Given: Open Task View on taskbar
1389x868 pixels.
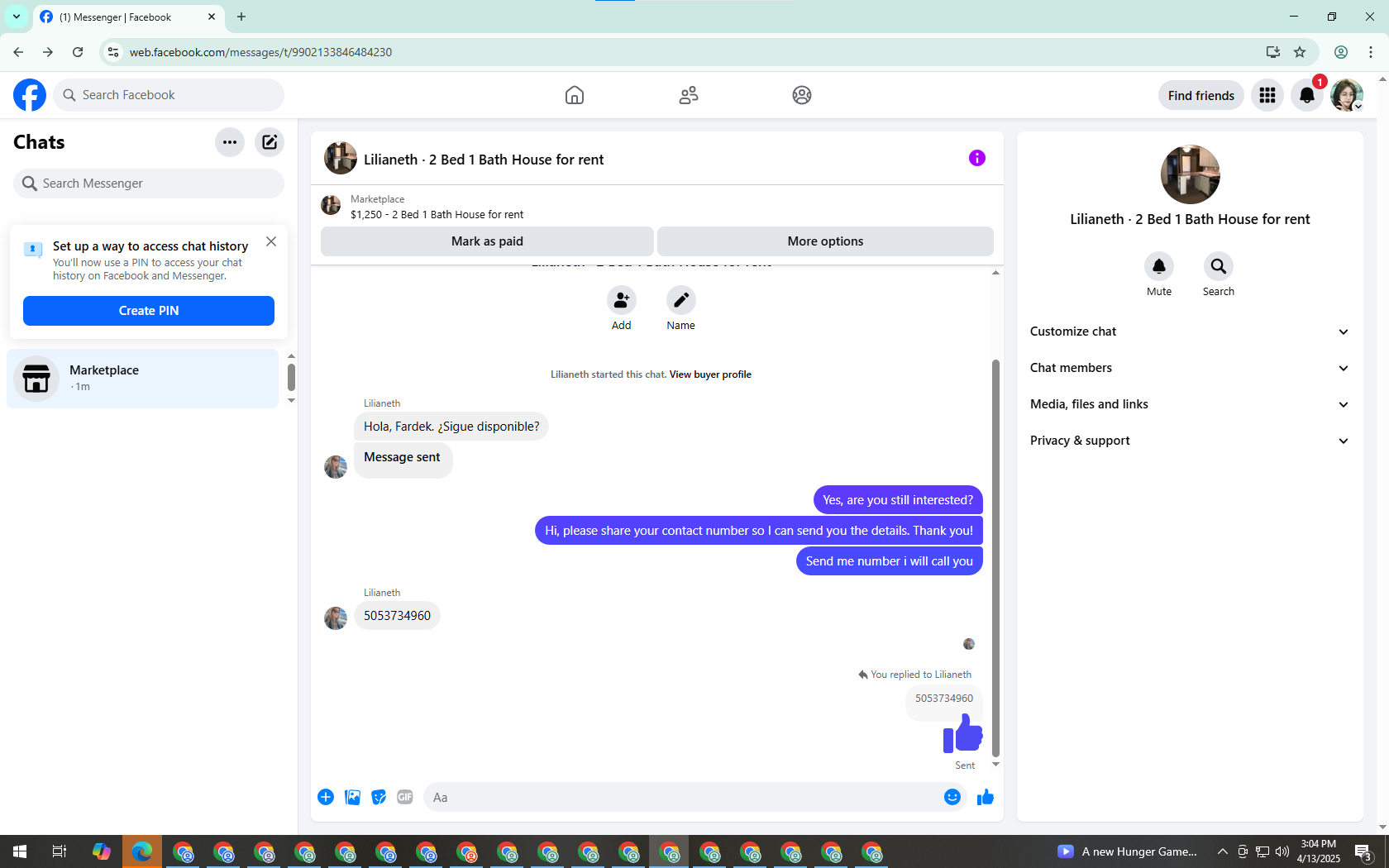Looking at the screenshot, I should [x=60, y=851].
